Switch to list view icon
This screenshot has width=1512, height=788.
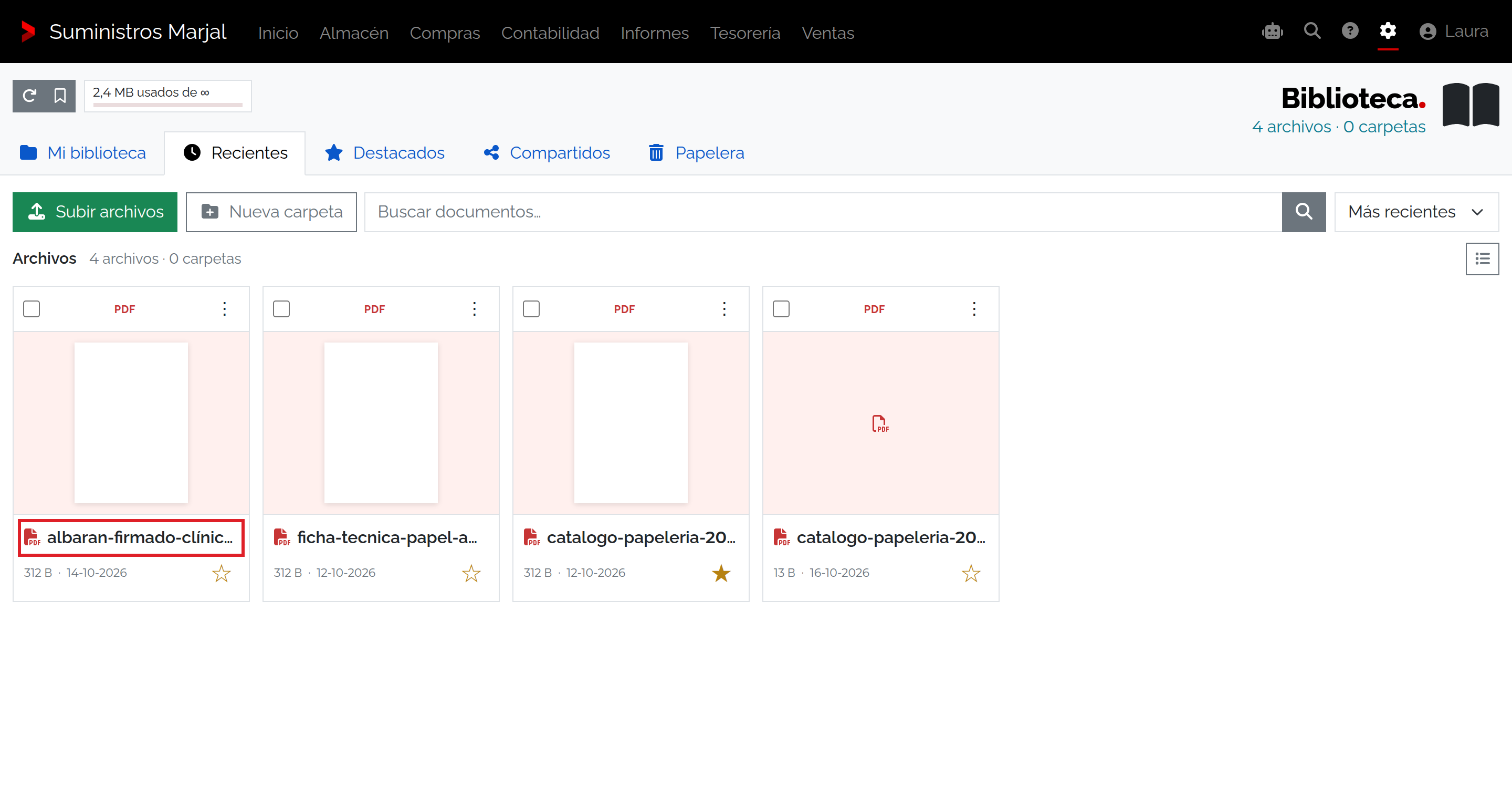coord(1482,259)
